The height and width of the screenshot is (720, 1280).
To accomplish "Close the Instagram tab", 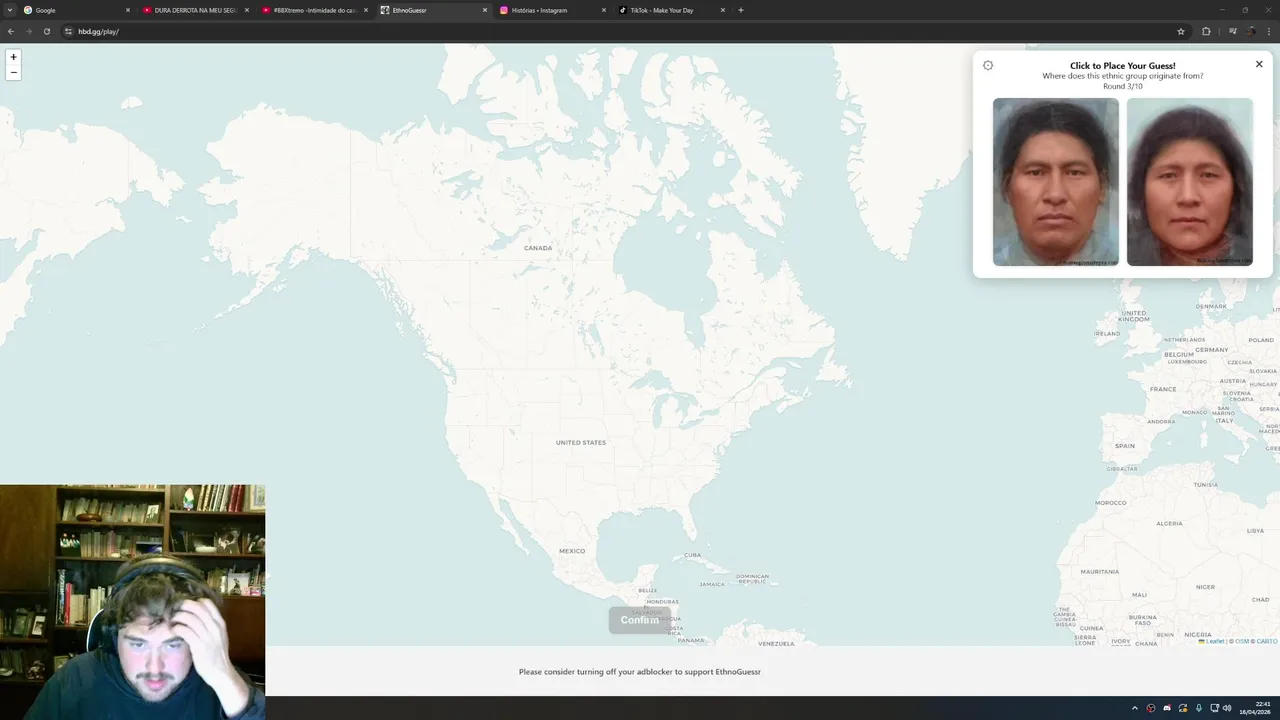I will [604, 10].
